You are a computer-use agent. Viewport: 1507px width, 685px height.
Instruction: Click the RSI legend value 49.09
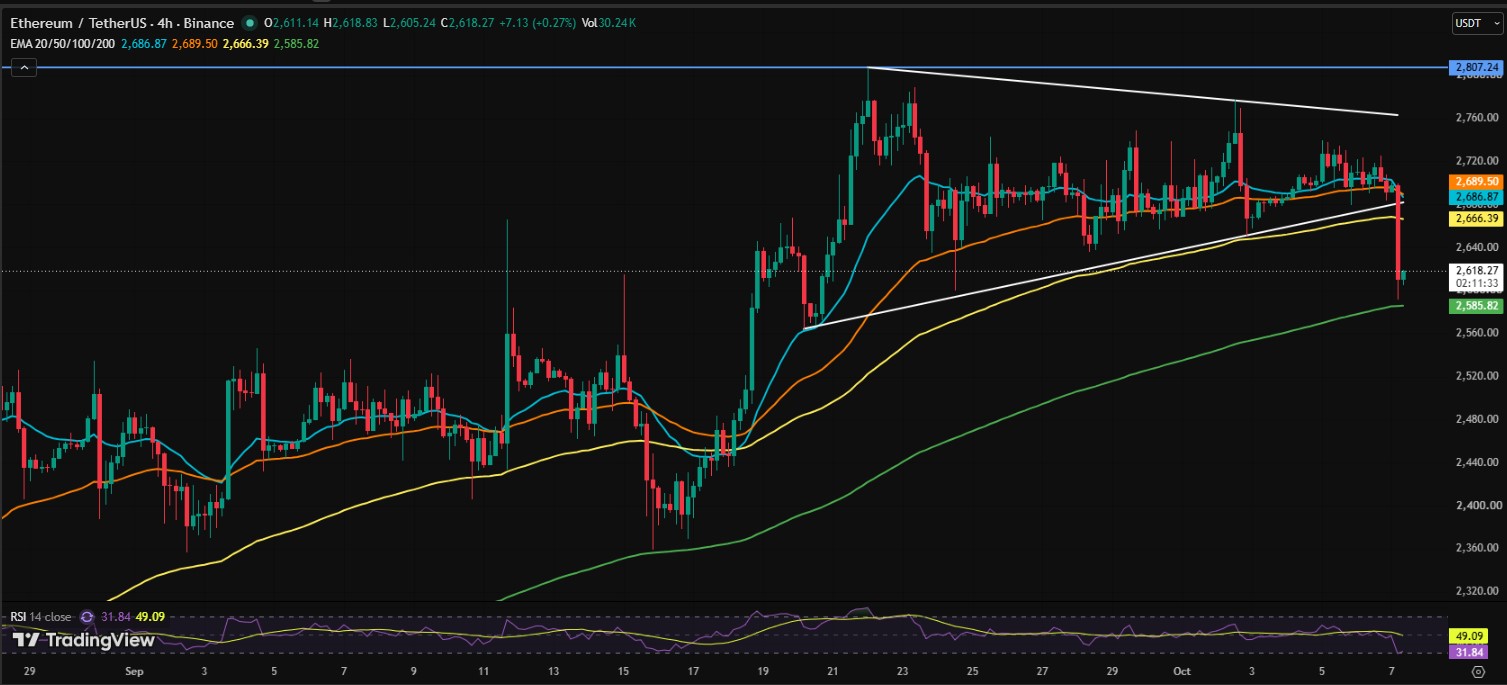(x=148, y=617)
